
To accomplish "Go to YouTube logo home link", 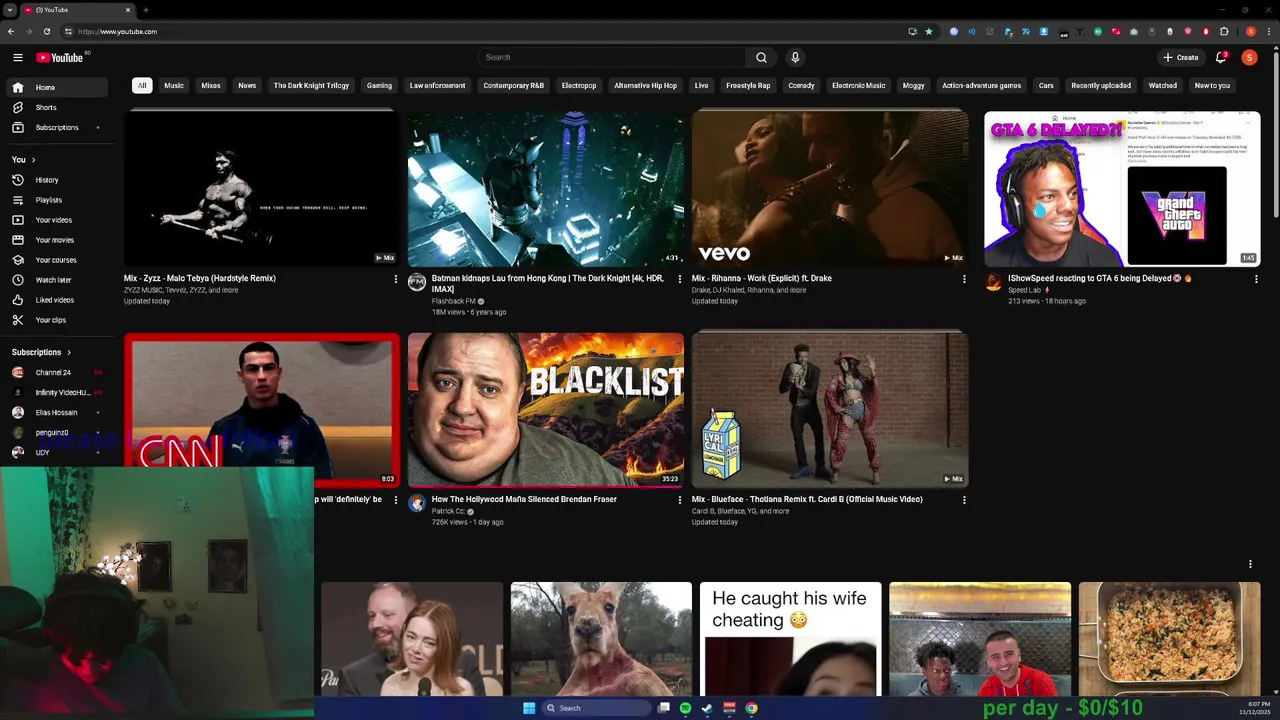I will point(60,57).
